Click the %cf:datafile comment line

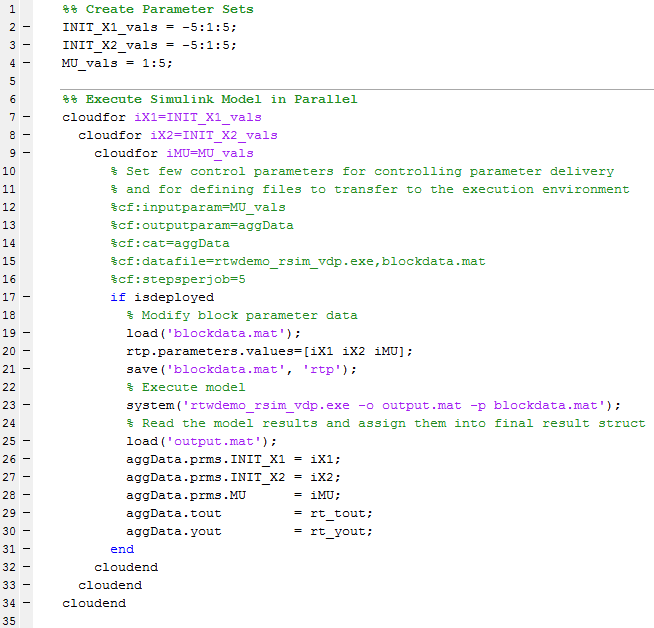tap(297, 261)
